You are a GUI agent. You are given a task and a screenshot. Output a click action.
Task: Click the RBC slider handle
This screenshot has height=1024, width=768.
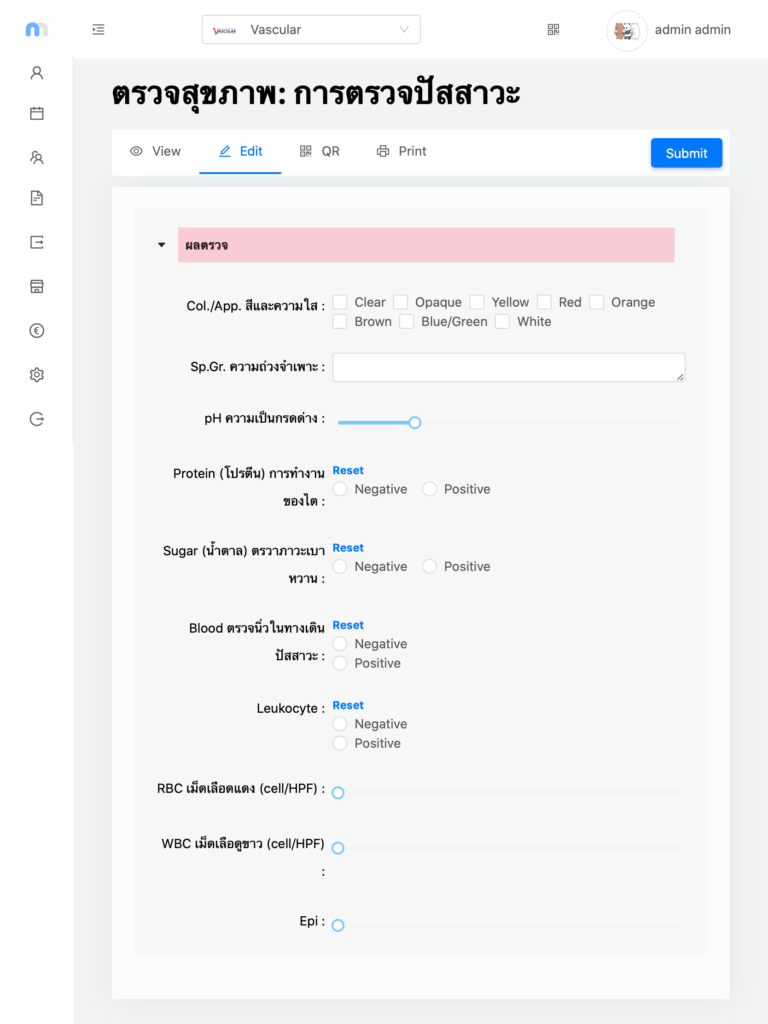[338, 793]
